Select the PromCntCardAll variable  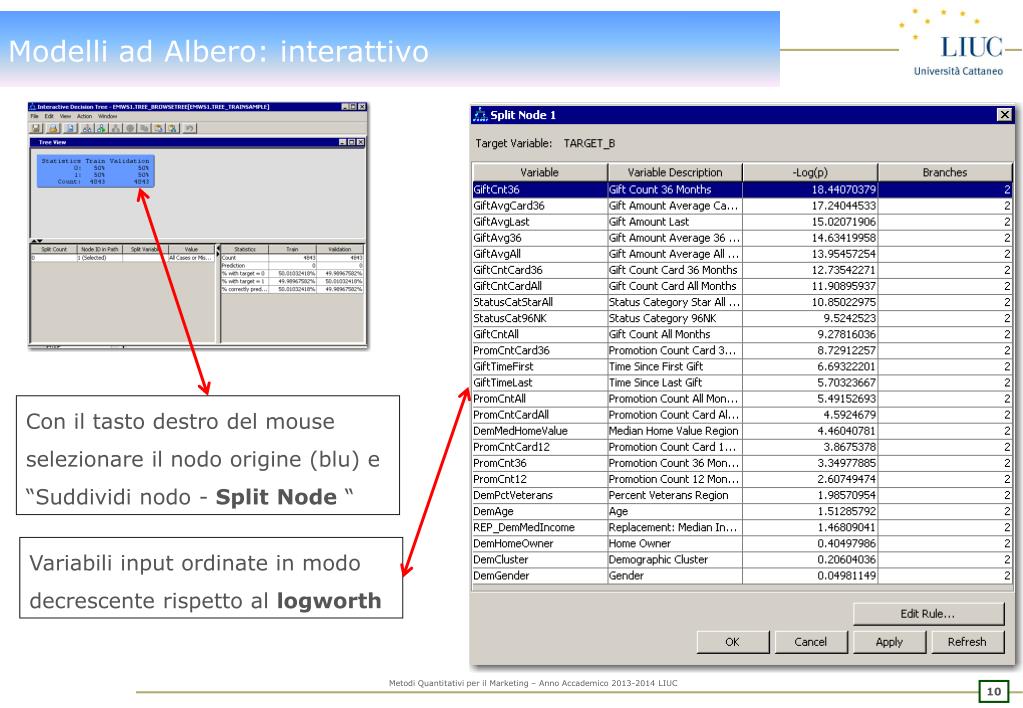tap(540, 414)
